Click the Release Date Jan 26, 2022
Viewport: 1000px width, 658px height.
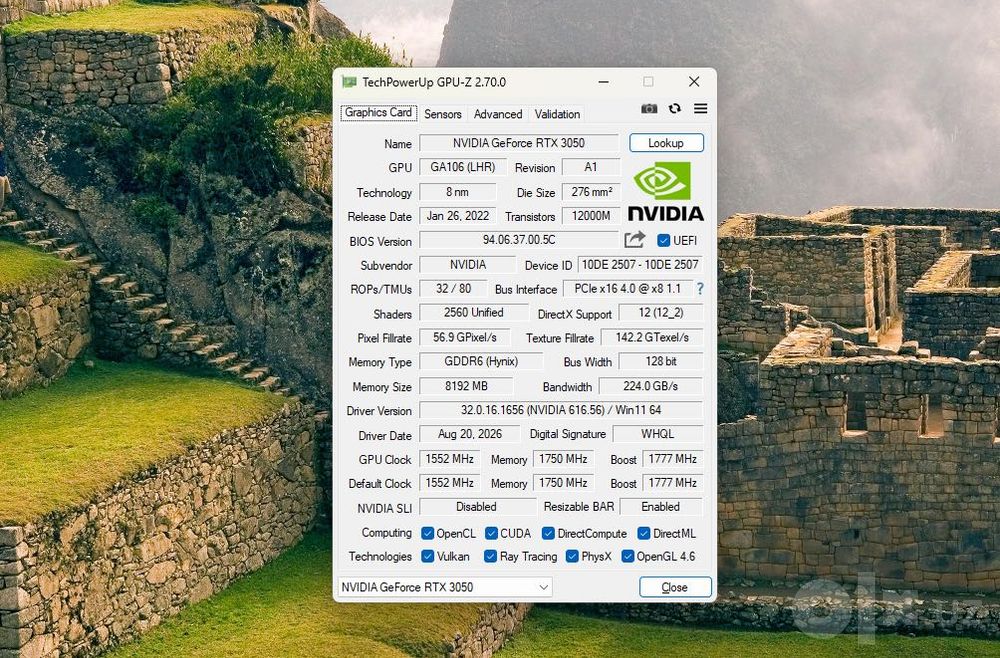[x=457, y=216]
